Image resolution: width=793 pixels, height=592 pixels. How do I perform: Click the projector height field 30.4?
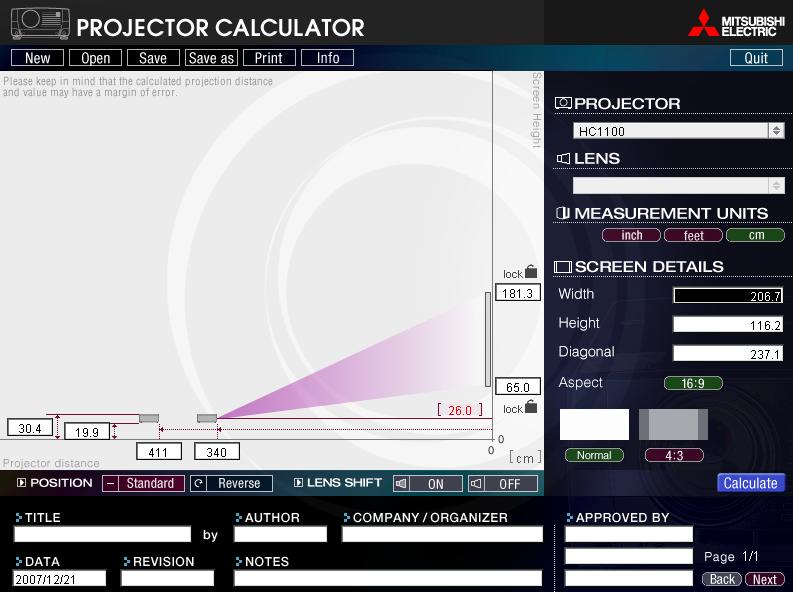click(30, 428)
